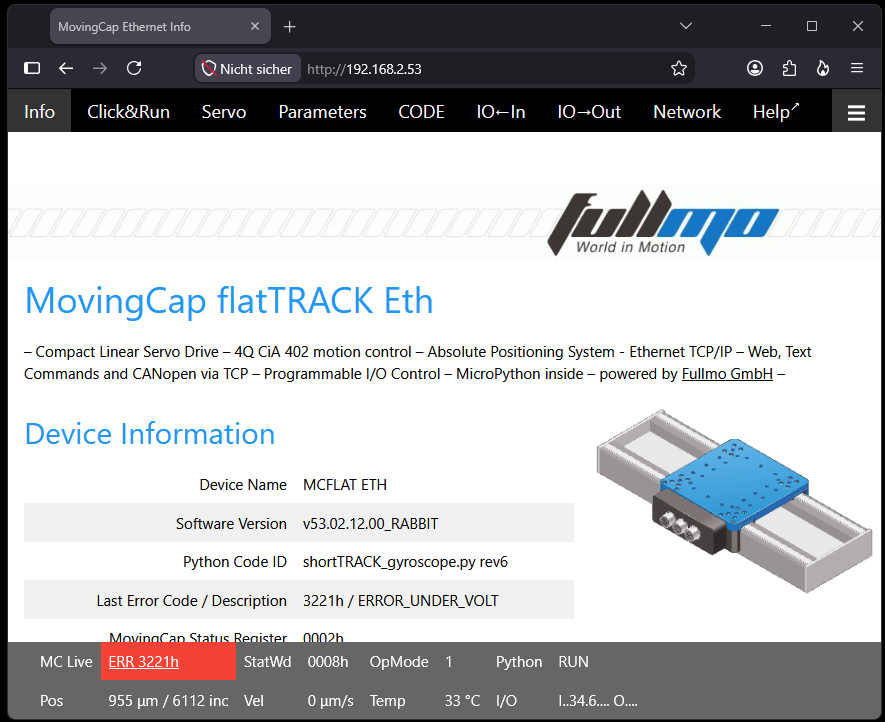This screenshot has height=722, width=885.
Task: Open the MovingCap hamburger menu
Action: click(x=856, y=113)
